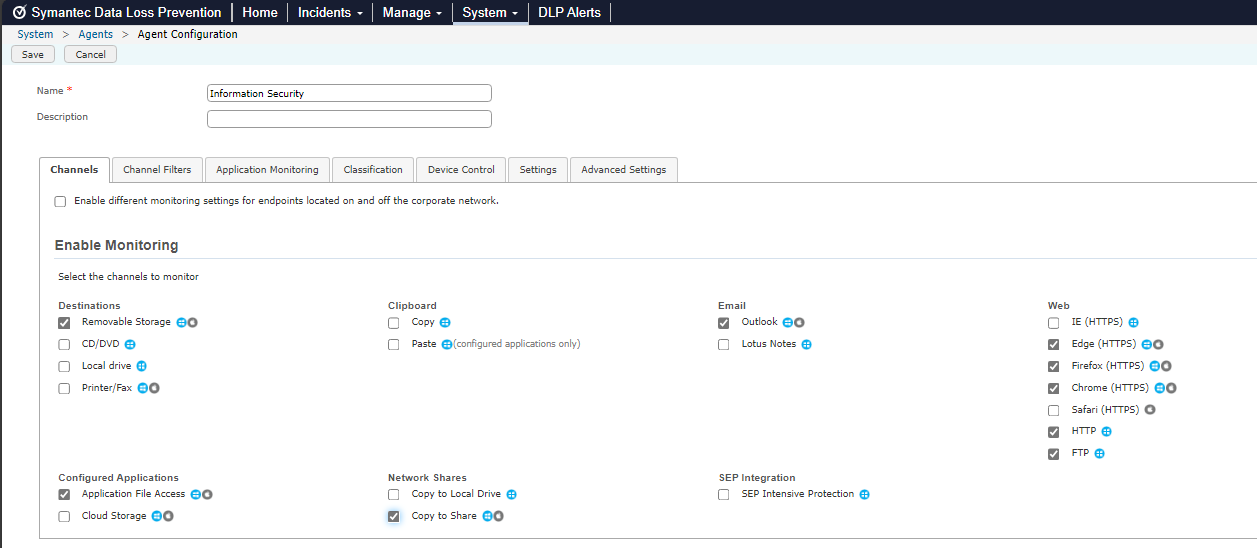Enable SEP Intensive Protection checkbox
The height and width of the screenshot is (548, 1257).
pyautogui.click(x=724, y=495)
